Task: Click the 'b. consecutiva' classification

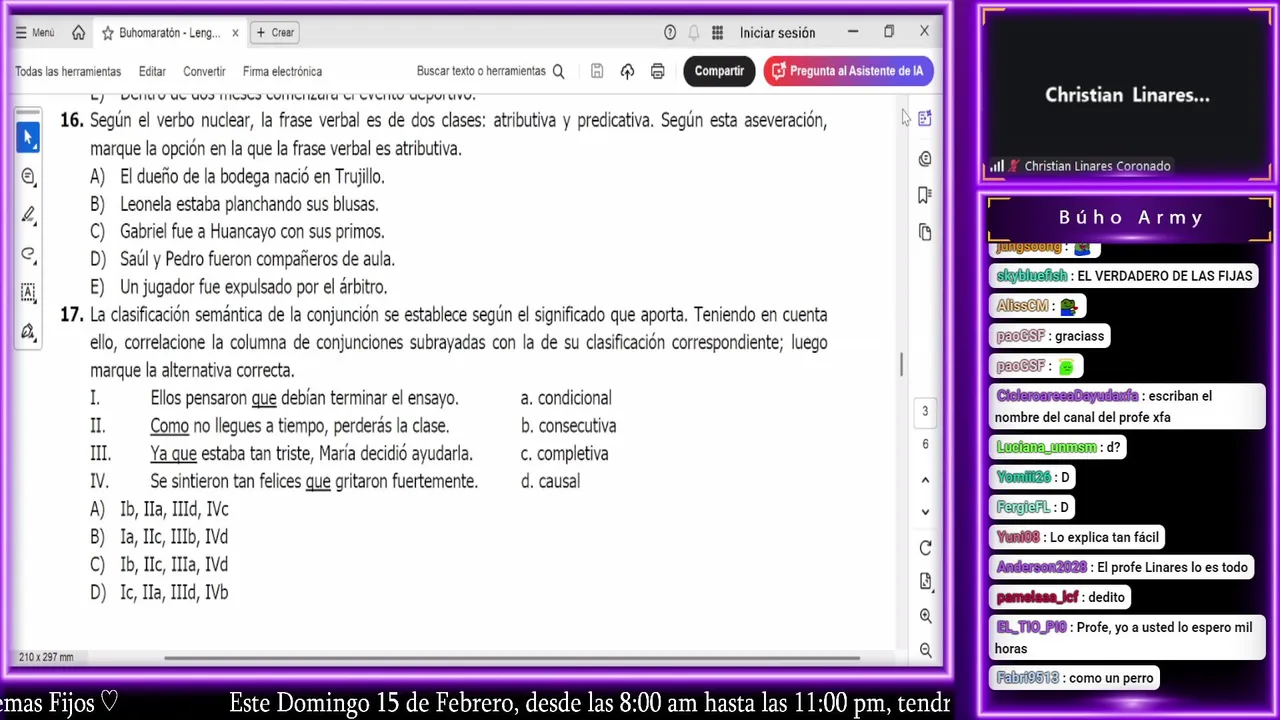Action: tap(568, 425)
